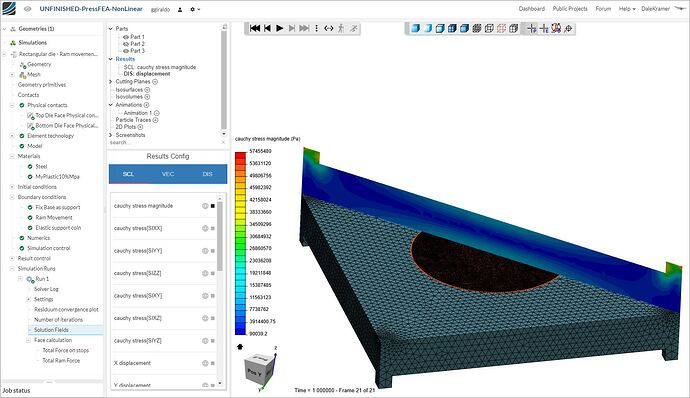Open the 2D Plots circled dropdown
Screen dimensions: 690x398
pyautogui.click(x=140, y=127)
